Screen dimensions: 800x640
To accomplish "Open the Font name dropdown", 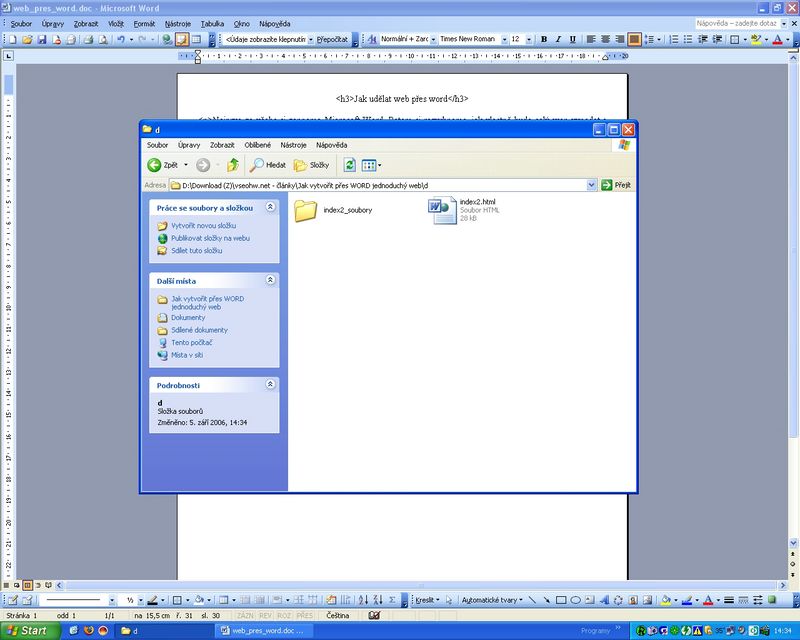I will point(504,39).
